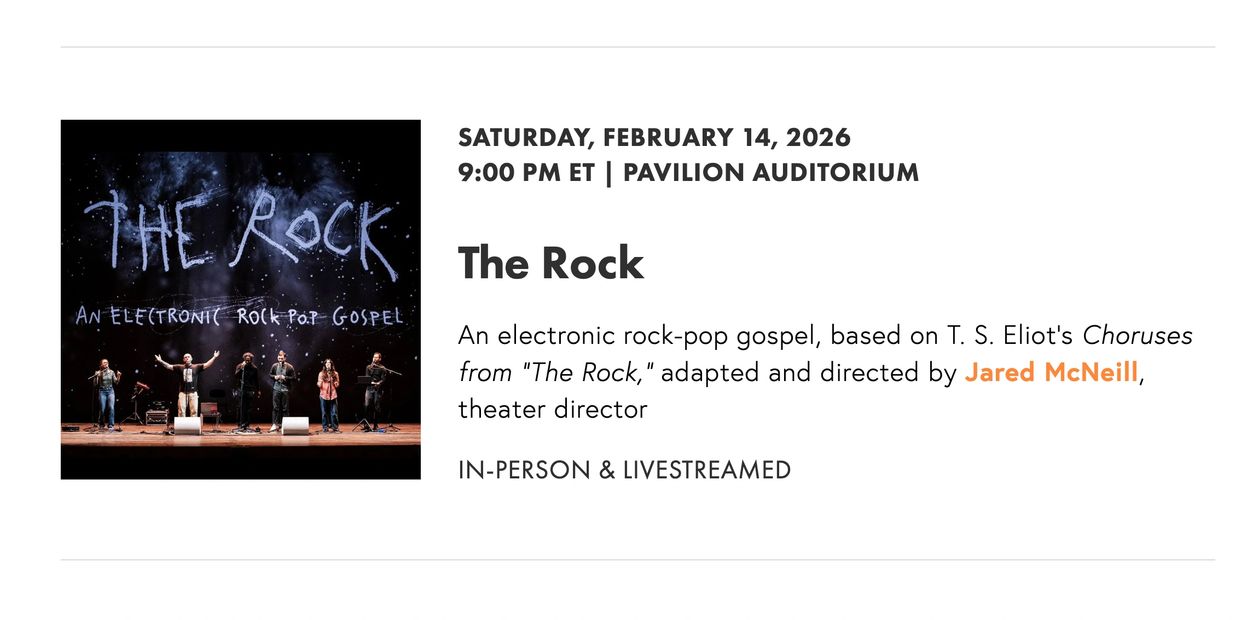The image size is (1240, 620).
Task: Click the right white stage monitor
Action: pos(295,425)
